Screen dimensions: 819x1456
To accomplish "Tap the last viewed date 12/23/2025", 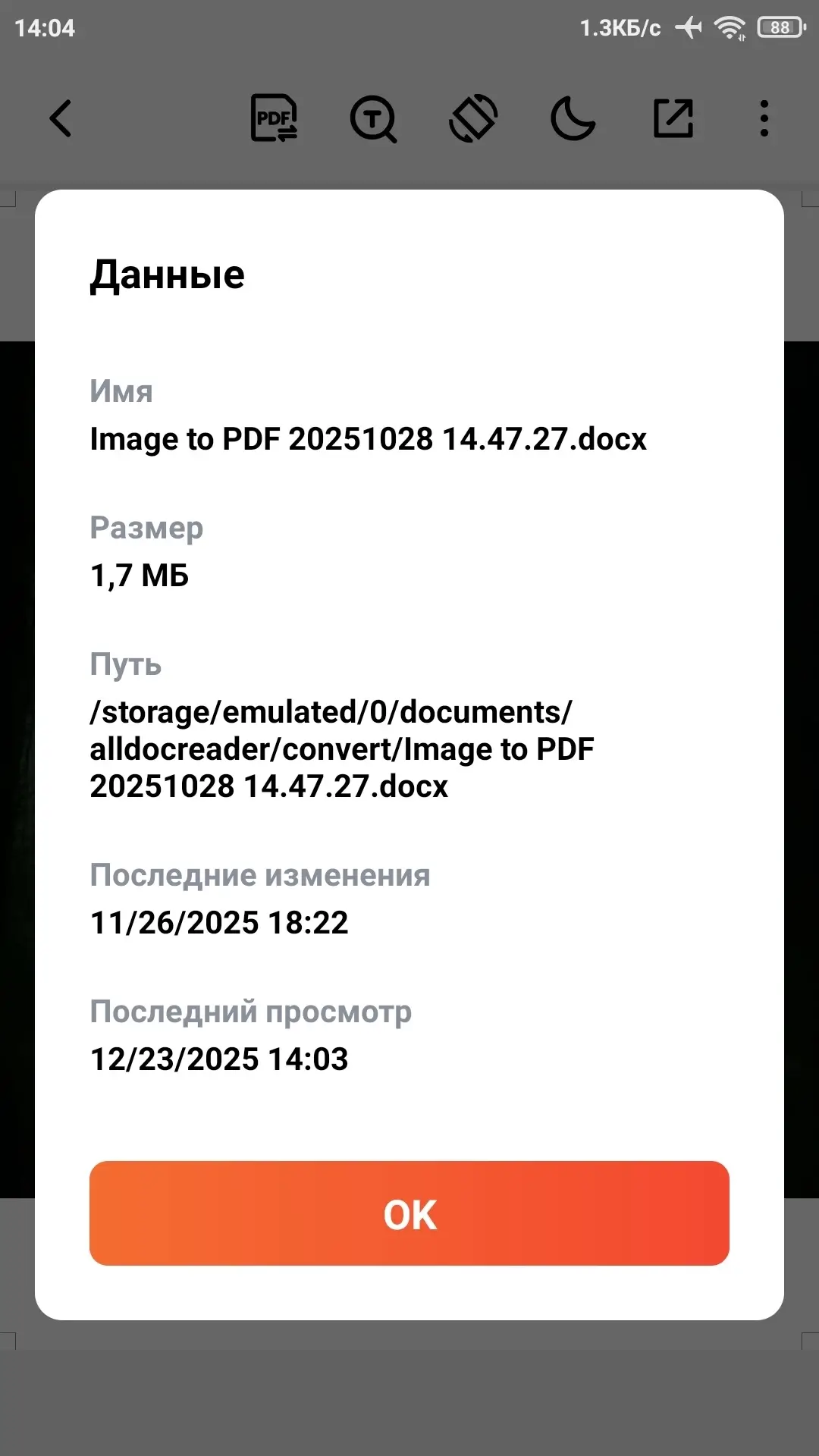I will coord(219,1059).
